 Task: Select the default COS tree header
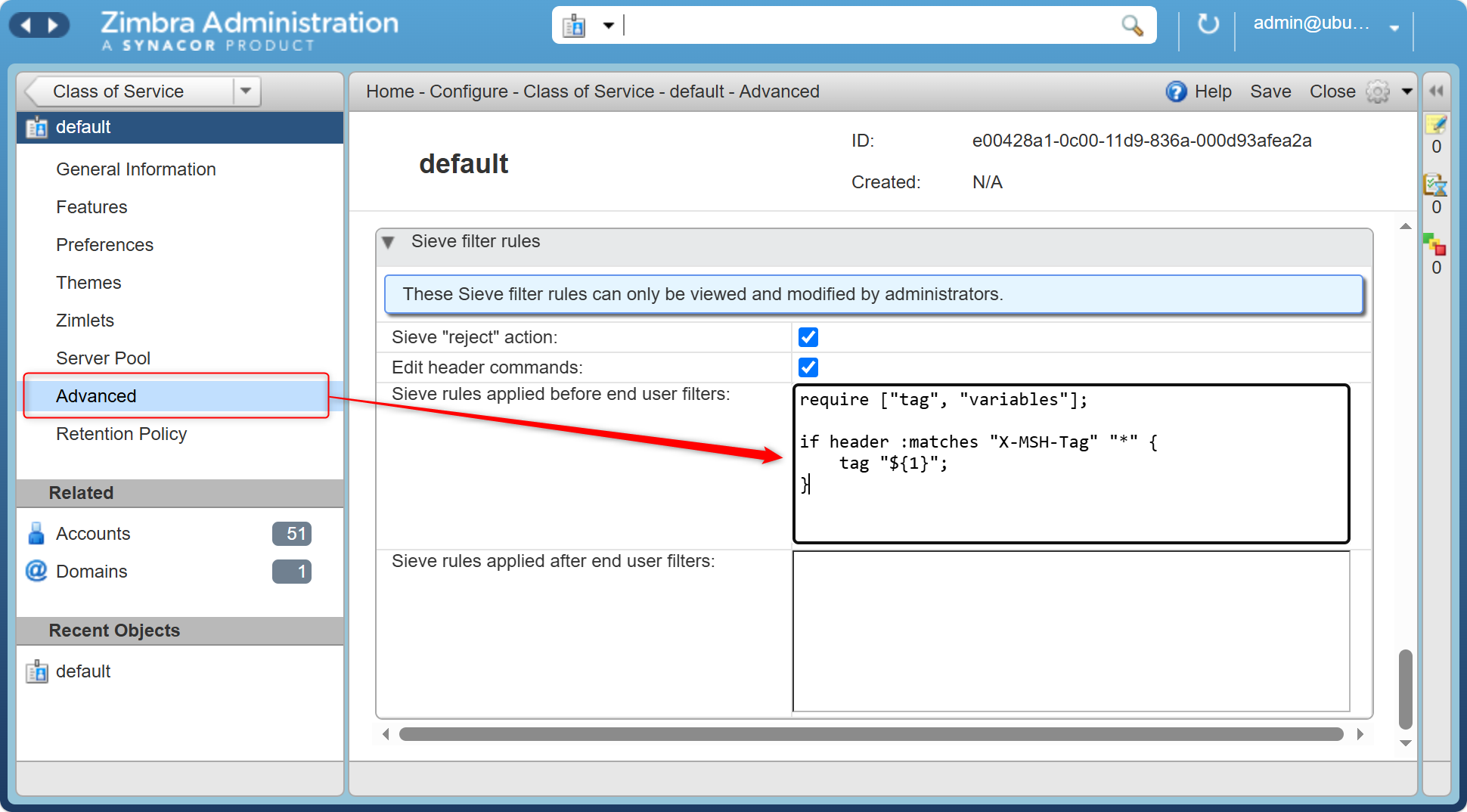point(180,127)
